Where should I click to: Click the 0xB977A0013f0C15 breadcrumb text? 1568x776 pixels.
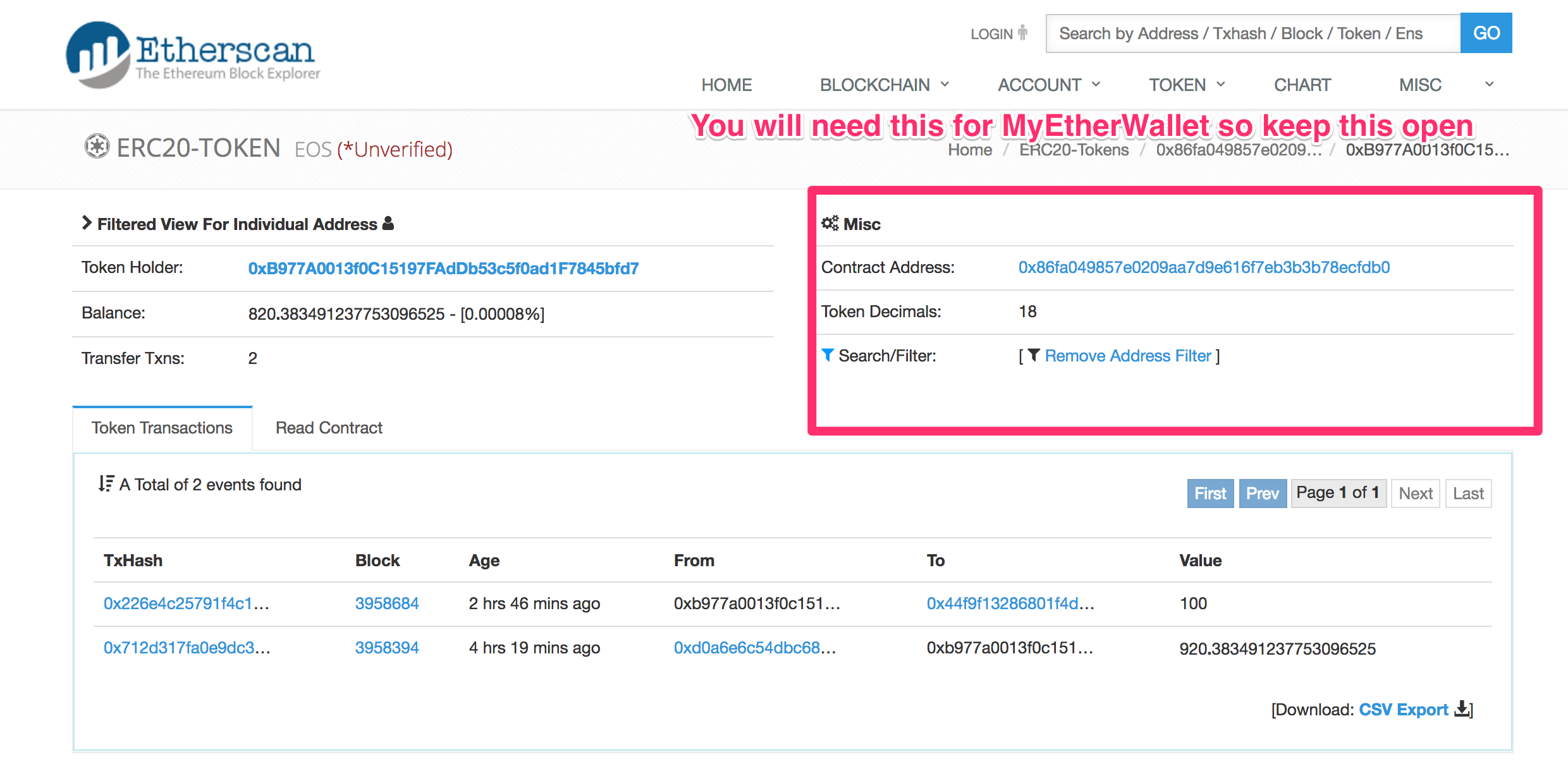pos(1427,150)
